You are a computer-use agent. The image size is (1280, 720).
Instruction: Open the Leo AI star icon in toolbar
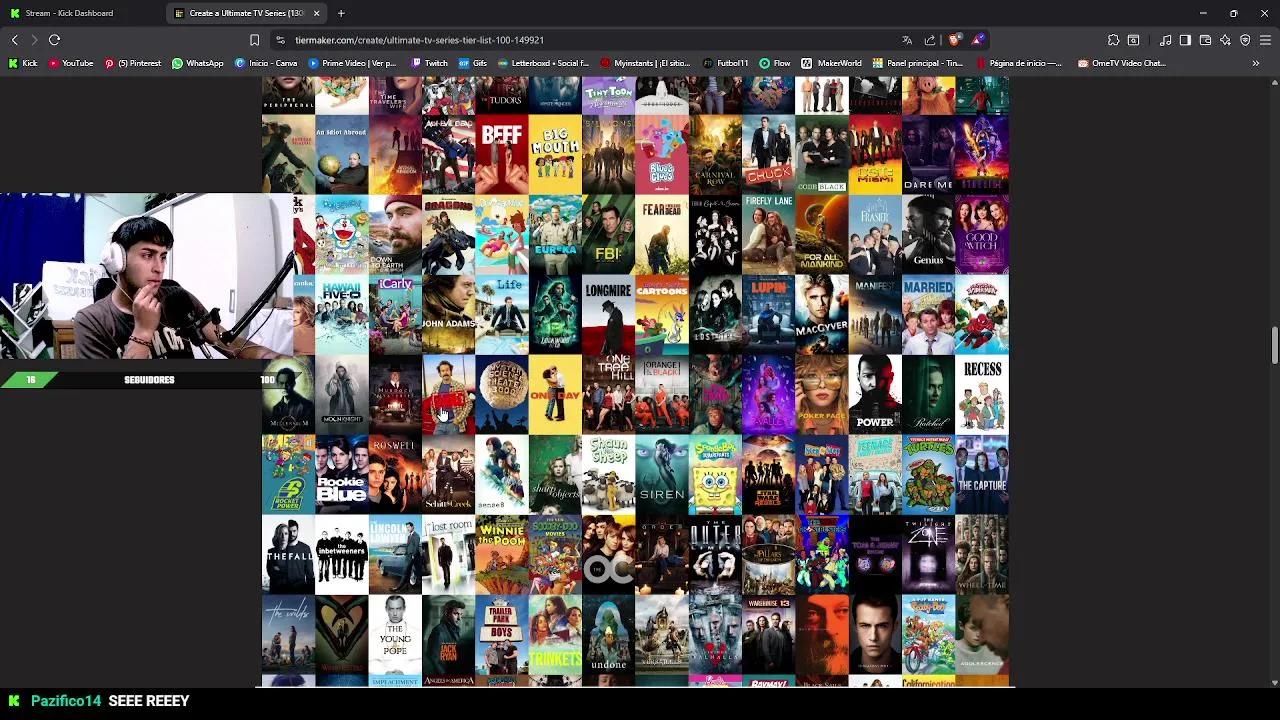(1225, 40)
